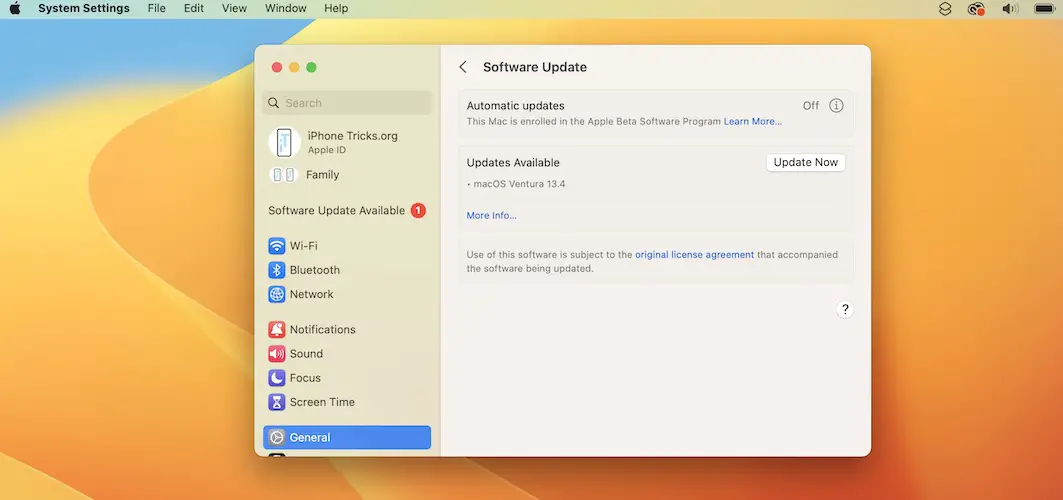1063x500 pixels.
Task: Go back using the left chevron
Action: [463, 67]
